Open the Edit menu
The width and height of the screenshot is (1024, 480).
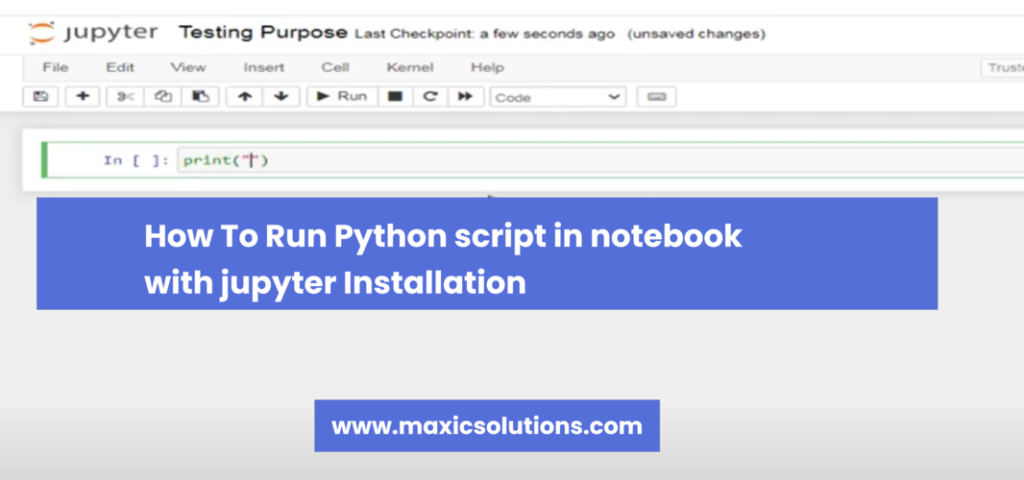tap(120, 67)
